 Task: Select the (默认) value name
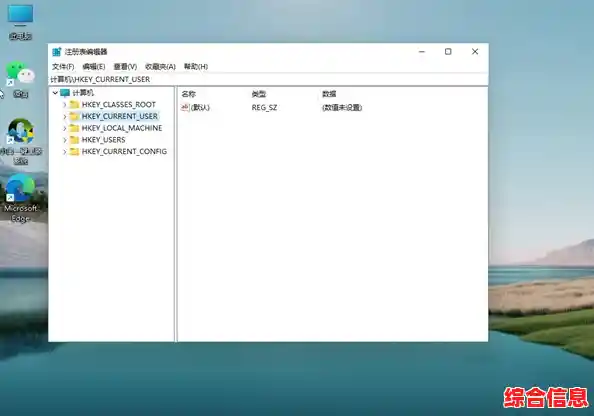200,108
